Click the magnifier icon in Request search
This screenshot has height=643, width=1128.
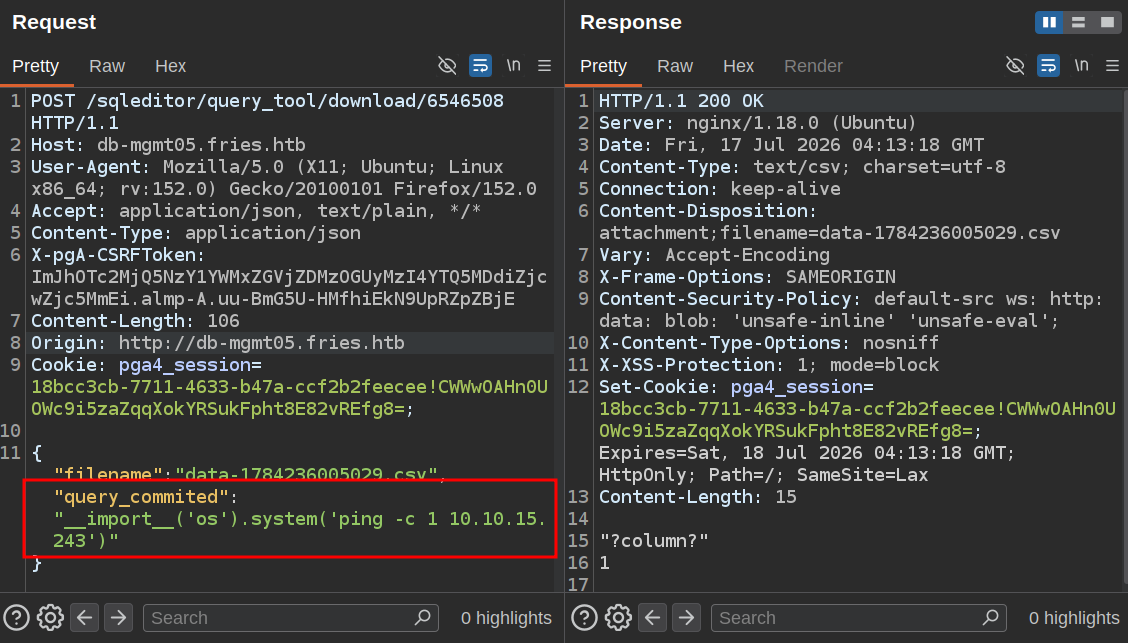pyautogui.click(x=423, y=617)
